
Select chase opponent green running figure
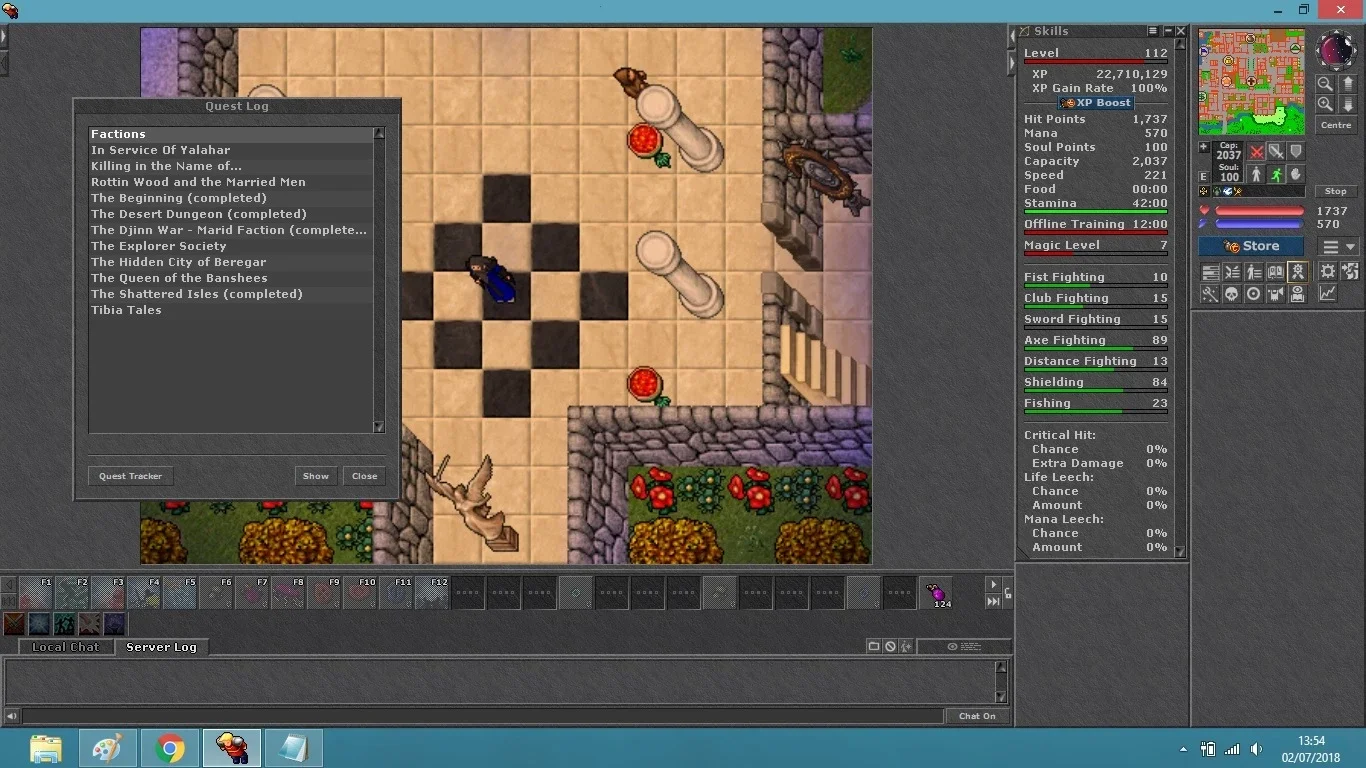1276,174
